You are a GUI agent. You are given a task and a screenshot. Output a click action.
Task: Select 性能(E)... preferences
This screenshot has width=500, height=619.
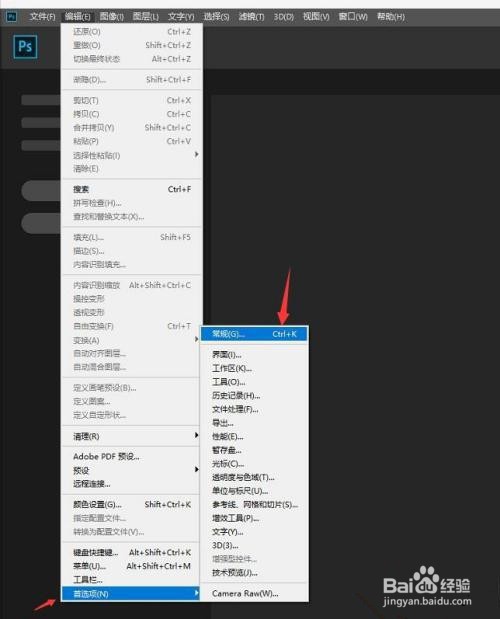(254, 437)
